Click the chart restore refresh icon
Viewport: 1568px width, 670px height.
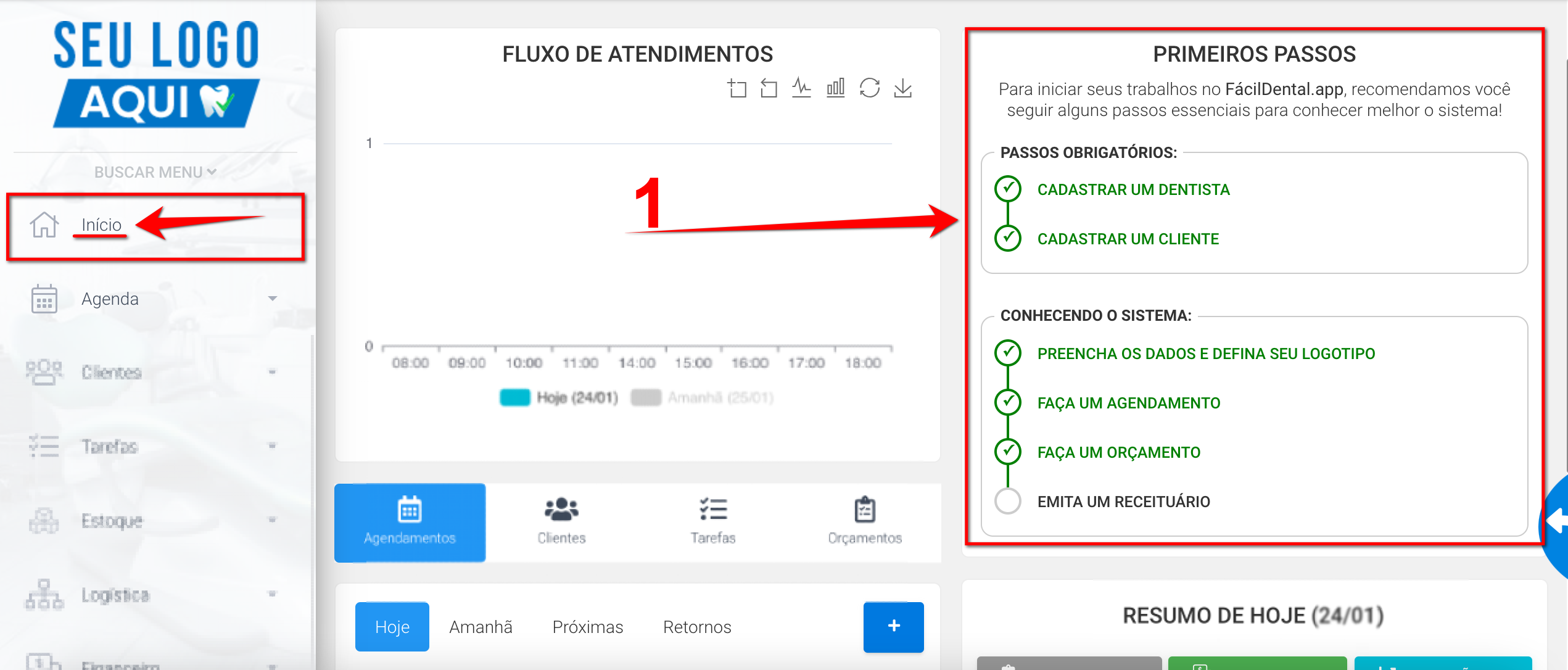pos(870,88)
